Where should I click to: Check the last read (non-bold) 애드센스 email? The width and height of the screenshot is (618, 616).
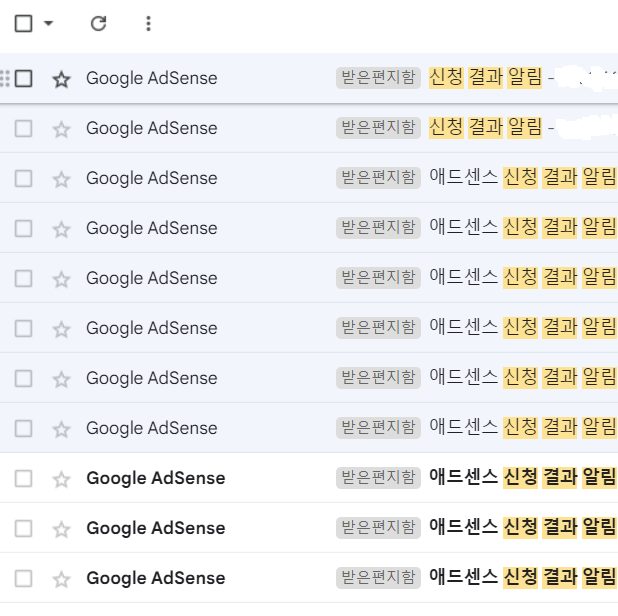tap(23, 428)
